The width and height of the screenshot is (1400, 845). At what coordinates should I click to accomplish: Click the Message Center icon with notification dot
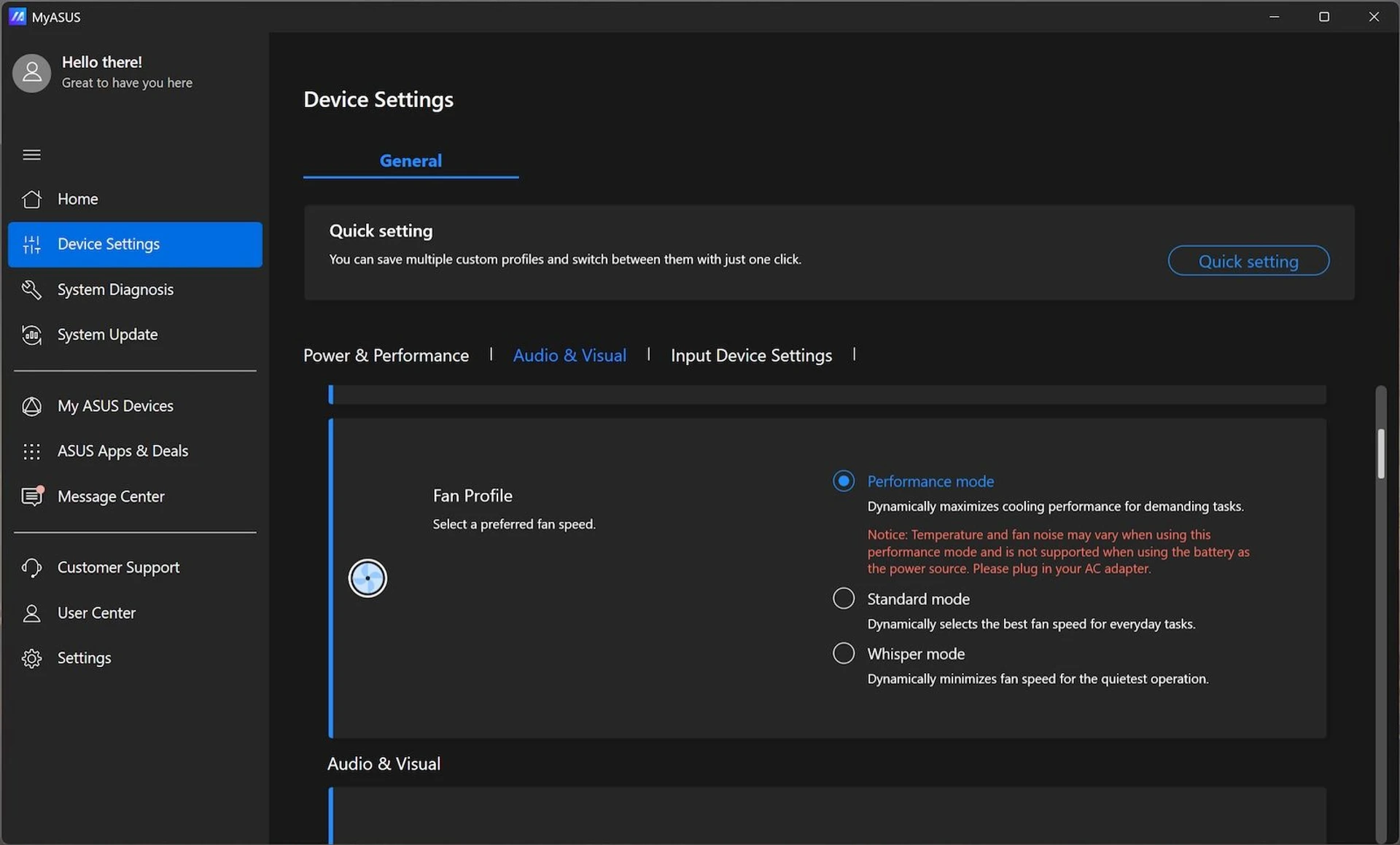32,496
